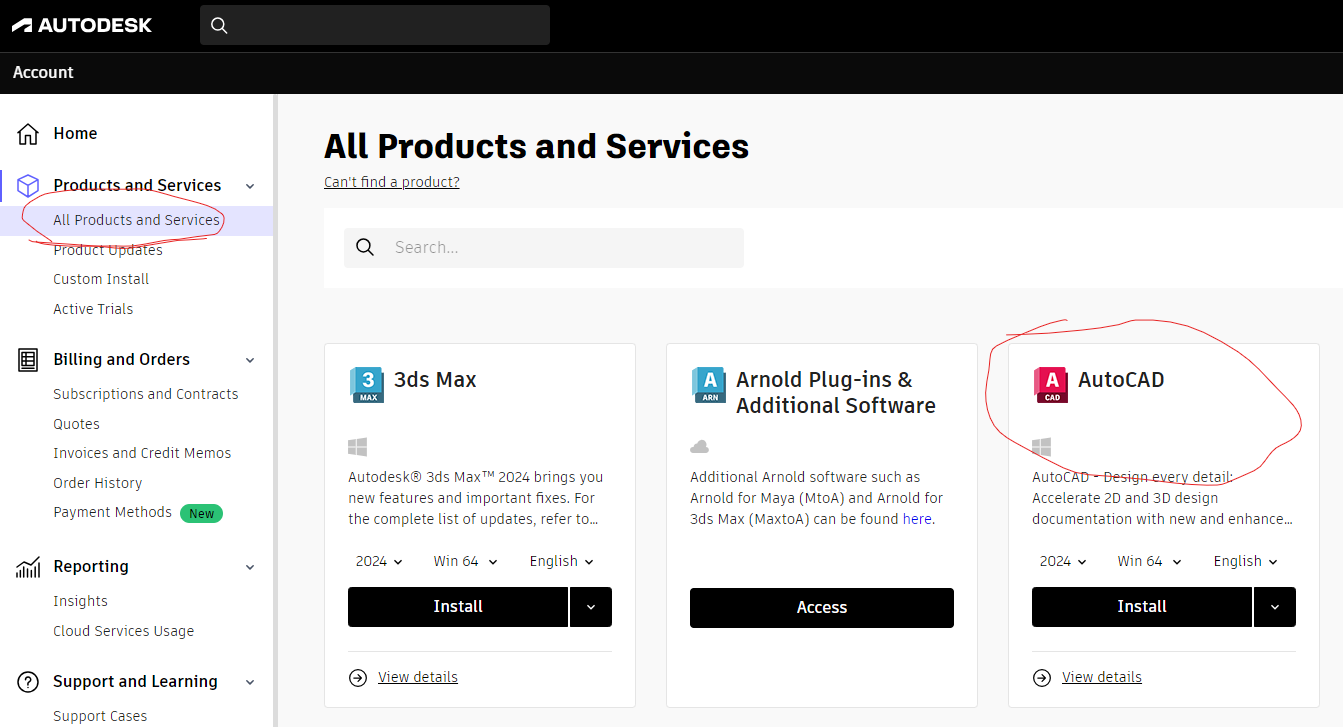Select the Home icon in the sidebar
Screen dimensions: 1343x727
[27, 132]
